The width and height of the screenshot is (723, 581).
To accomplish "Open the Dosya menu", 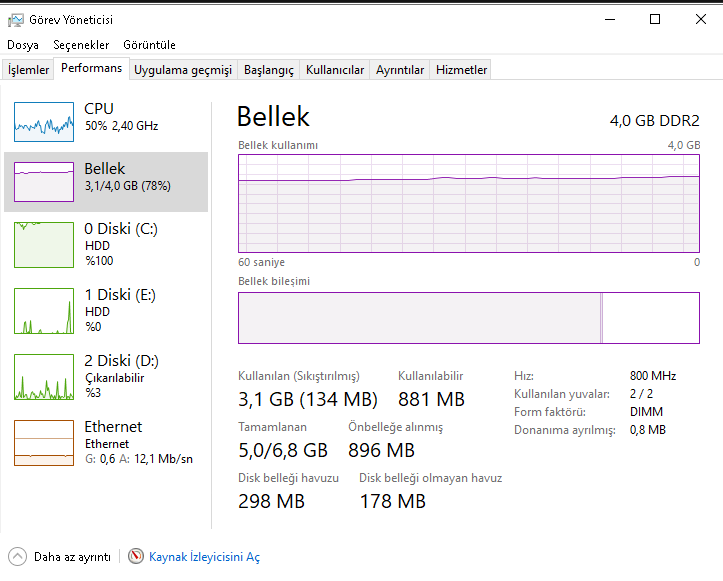I will 23,45.
